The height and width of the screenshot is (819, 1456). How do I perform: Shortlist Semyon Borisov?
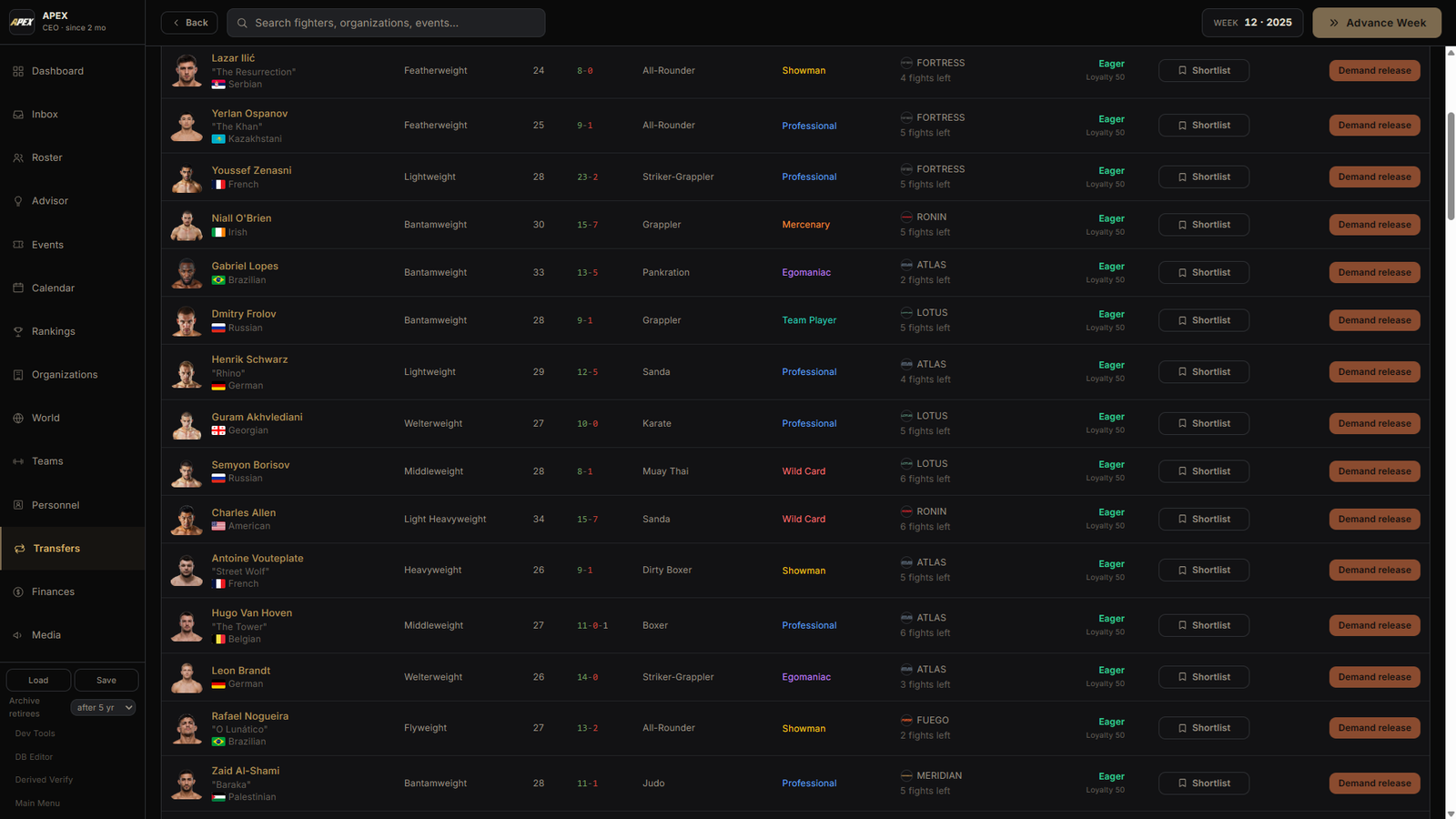pos(1203,471)
